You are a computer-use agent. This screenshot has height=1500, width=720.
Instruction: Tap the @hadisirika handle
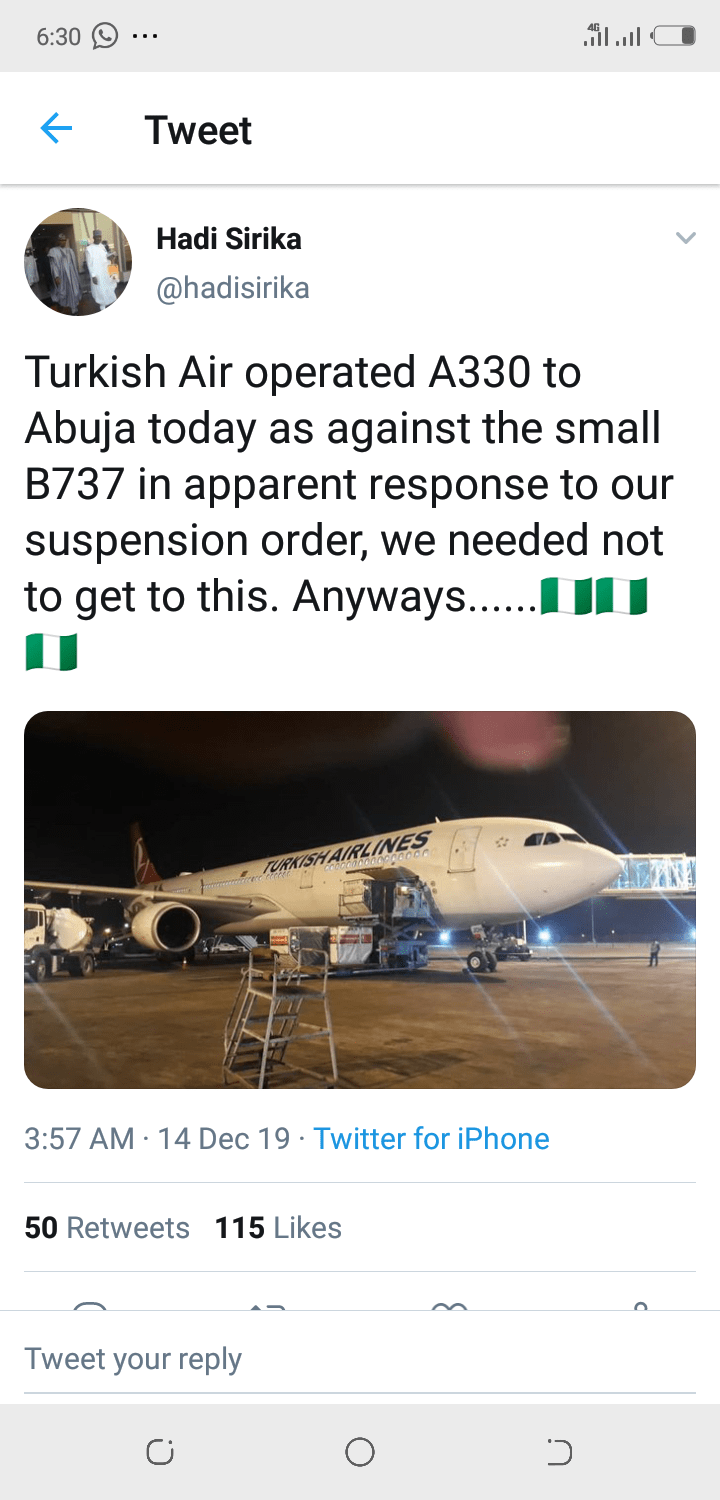[x=233, y=288]
